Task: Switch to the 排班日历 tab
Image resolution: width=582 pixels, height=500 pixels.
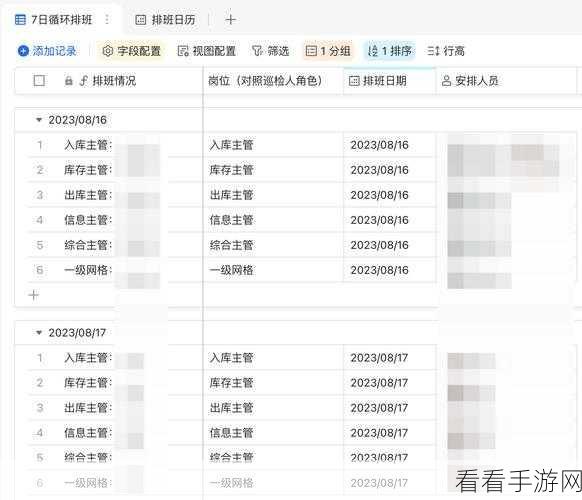Action: (x=165, y=20)
